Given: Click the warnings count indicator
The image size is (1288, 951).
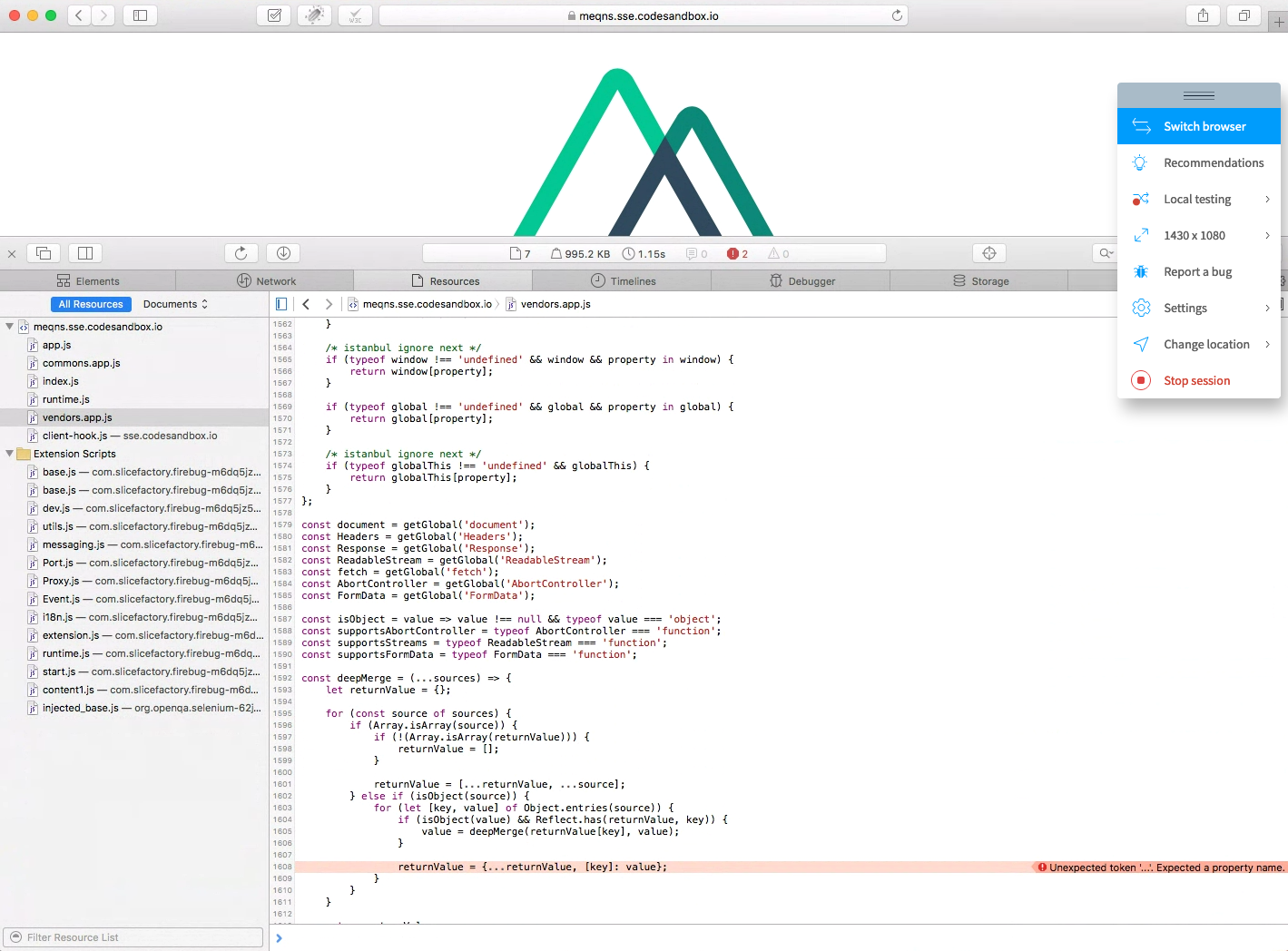Looking at the screenshot, I should 779,254.
